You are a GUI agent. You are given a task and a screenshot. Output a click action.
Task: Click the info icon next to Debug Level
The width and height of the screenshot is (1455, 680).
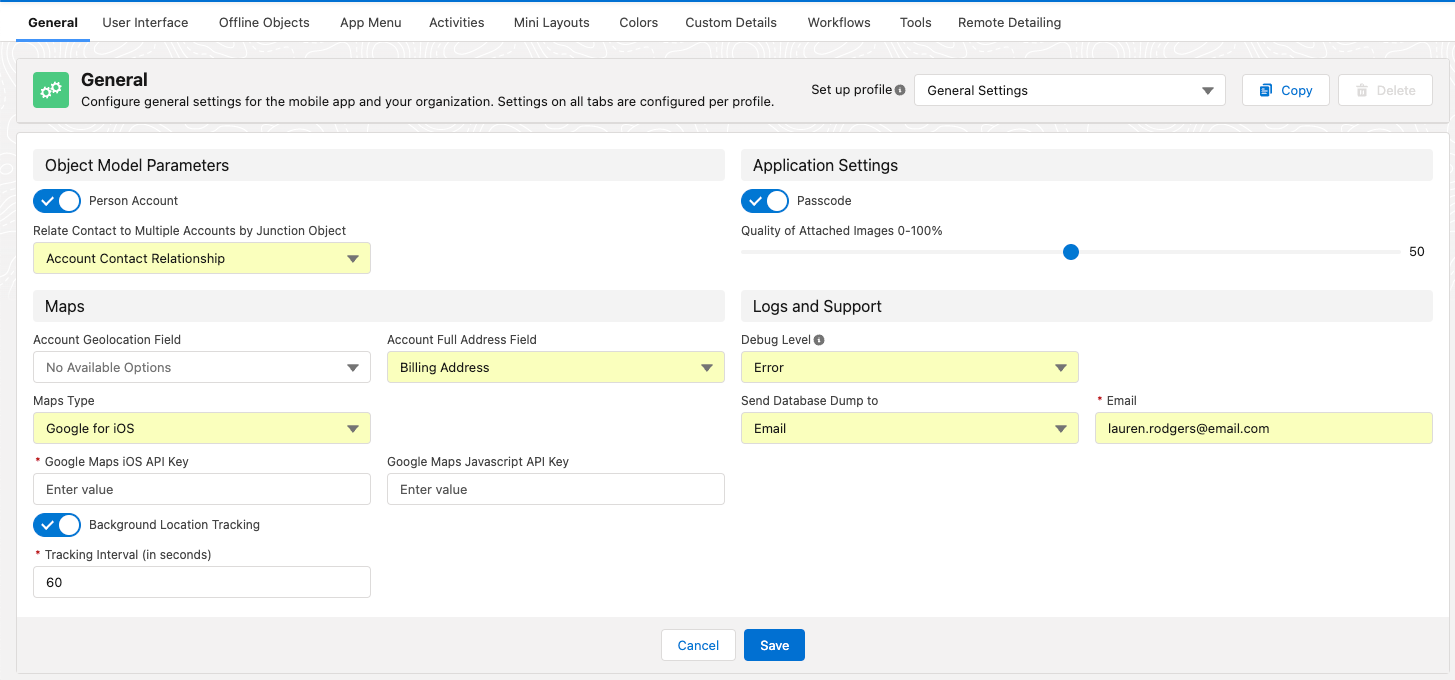tap(819, 340)
